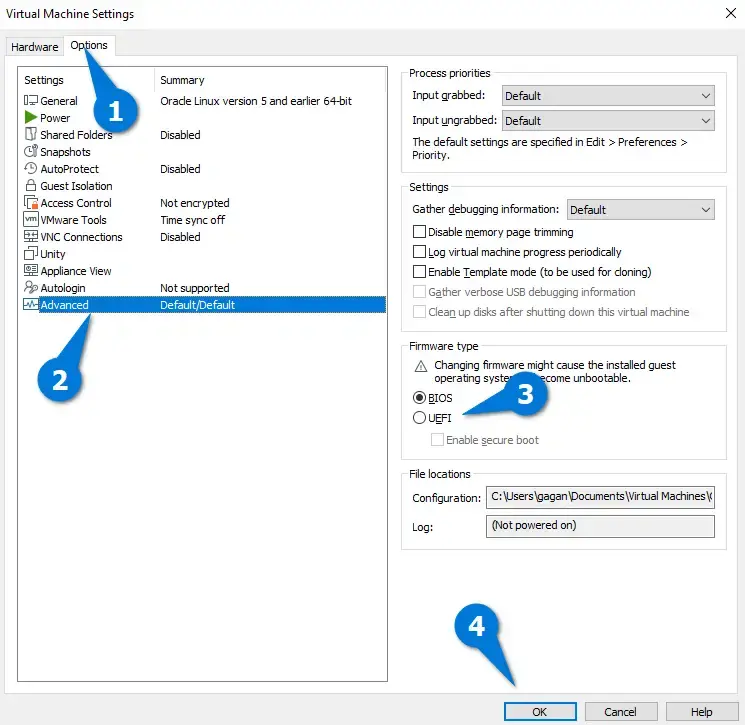Click the firmware warning triangle icon
The height and width of the screenshot is (725, 745).
click(421, 366)
